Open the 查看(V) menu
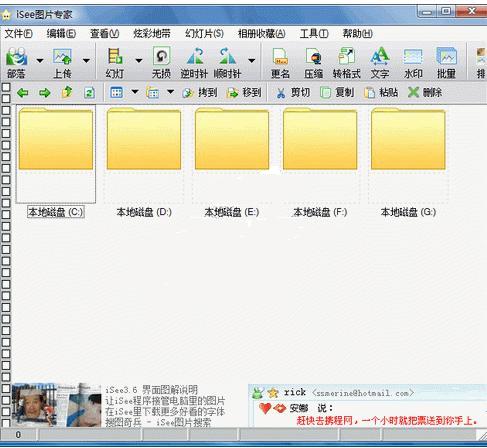The width and height of the screenshot is (487, 448). coord(105,33)
